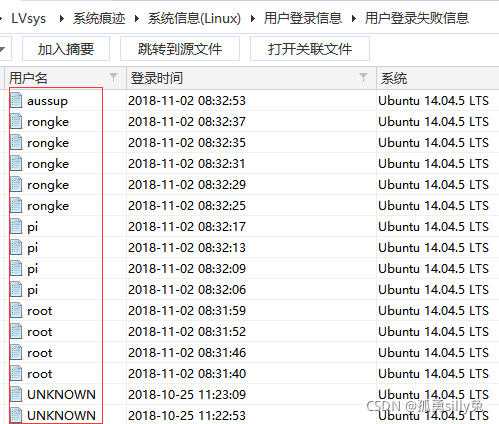Click the file icon of UNKNOWN 11:23:09 row
Screen dimensions: 499x424
16,394
